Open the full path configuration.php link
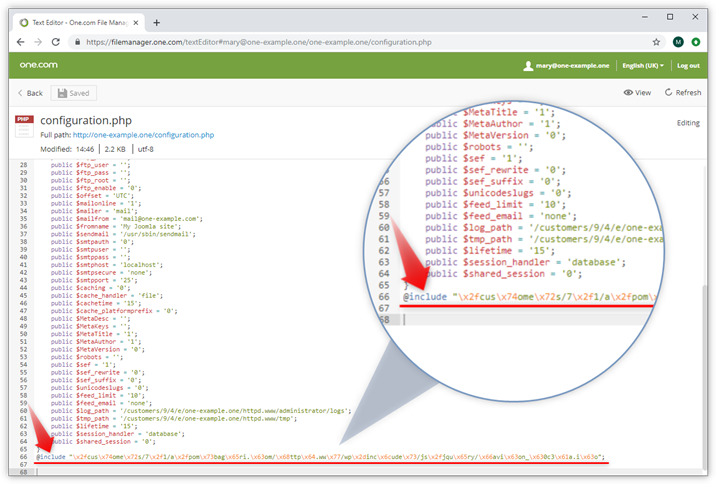 (x=150, y=134)
